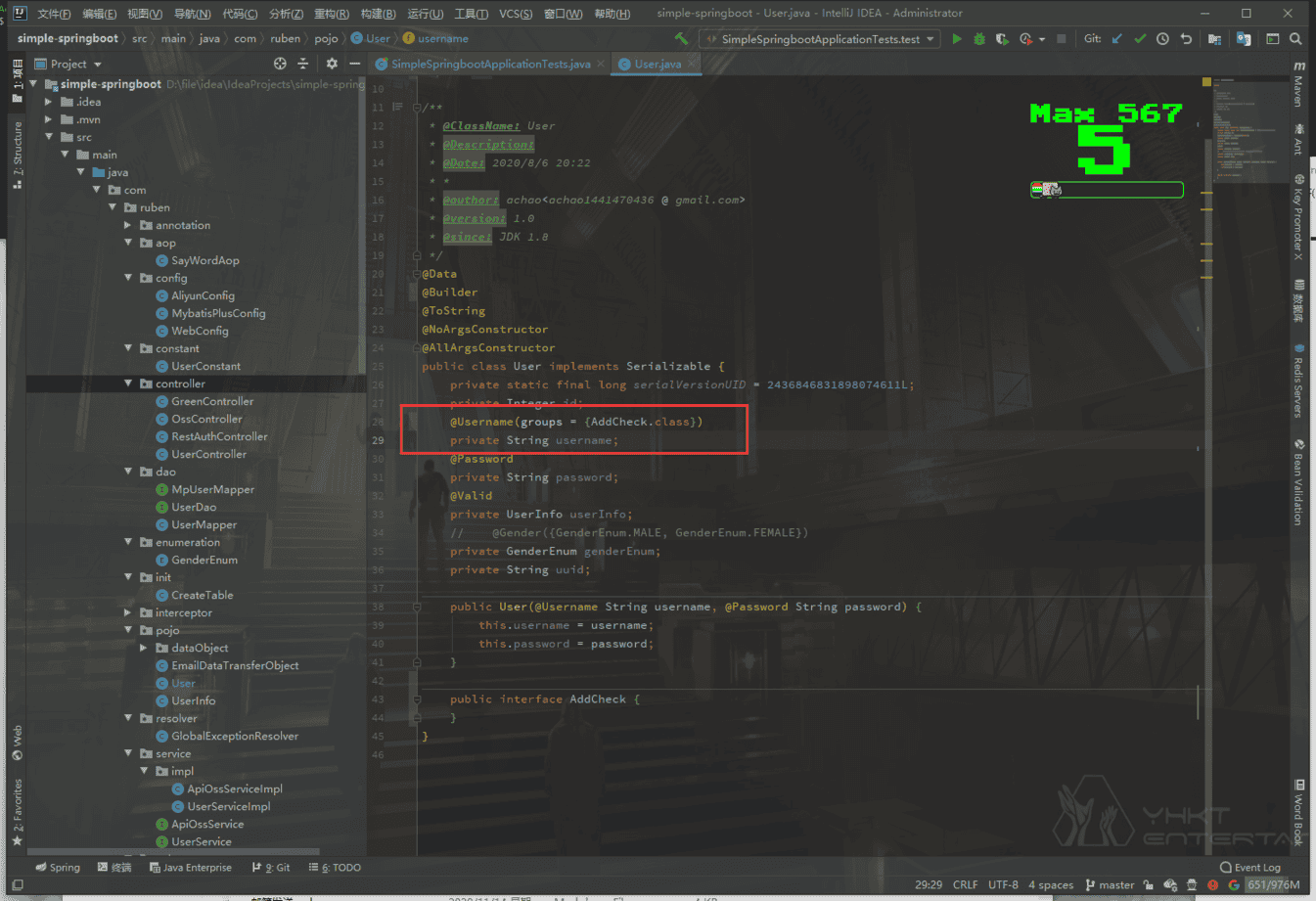Screen dimensions: 1316x901
Task: Click the Git update project arrow
Action: (1117, 39)
